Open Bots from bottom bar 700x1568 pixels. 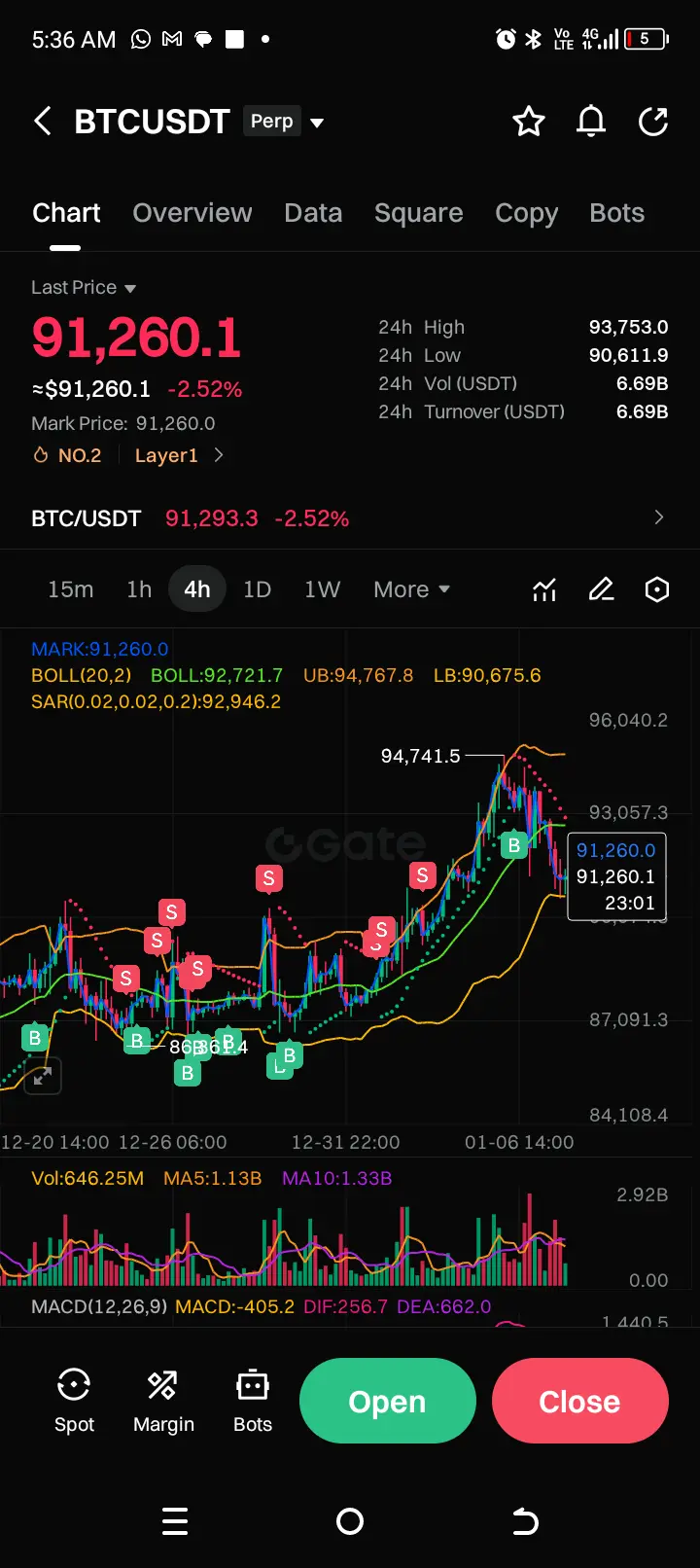point(253,1401)
